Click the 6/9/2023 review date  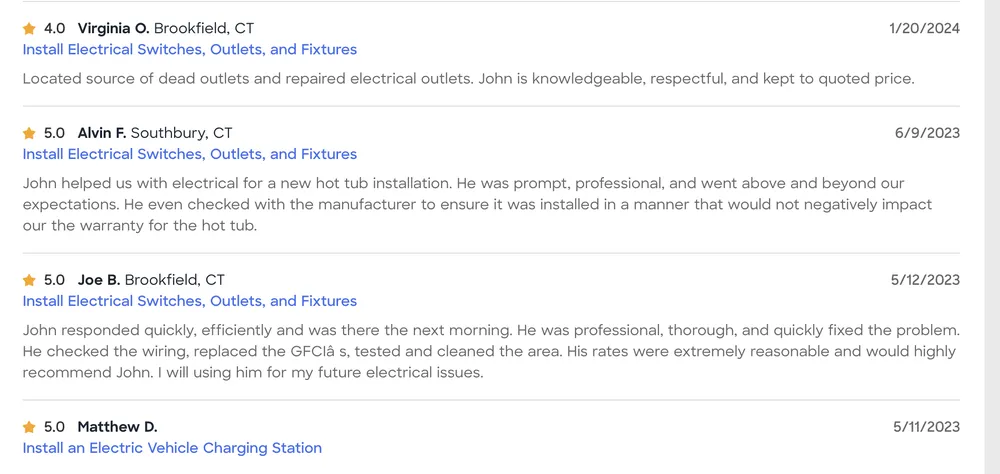927,133
